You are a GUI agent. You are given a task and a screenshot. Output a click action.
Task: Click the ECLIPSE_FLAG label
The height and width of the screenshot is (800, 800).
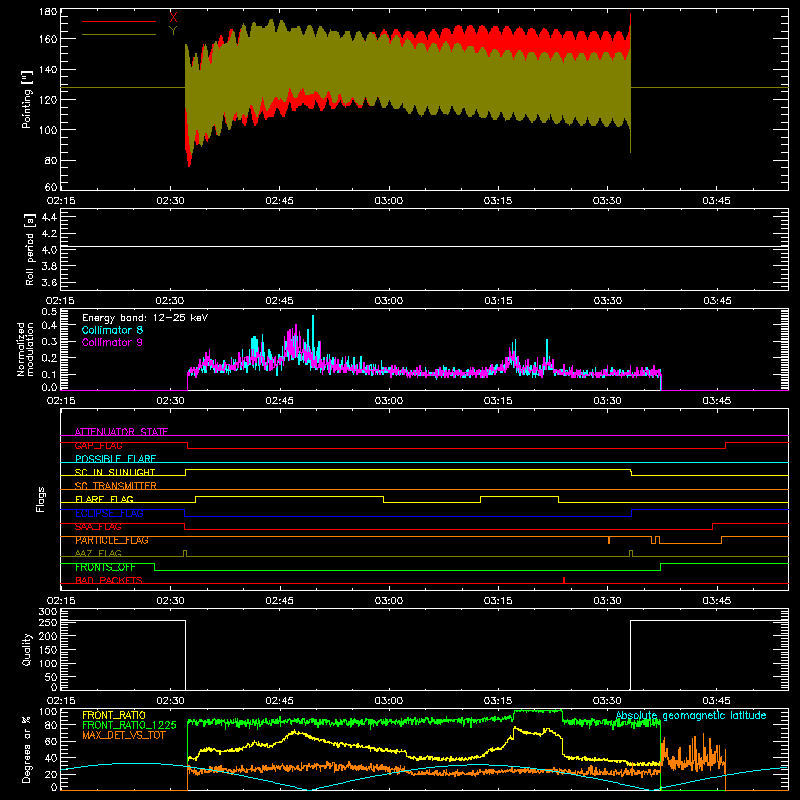(109, 513)
